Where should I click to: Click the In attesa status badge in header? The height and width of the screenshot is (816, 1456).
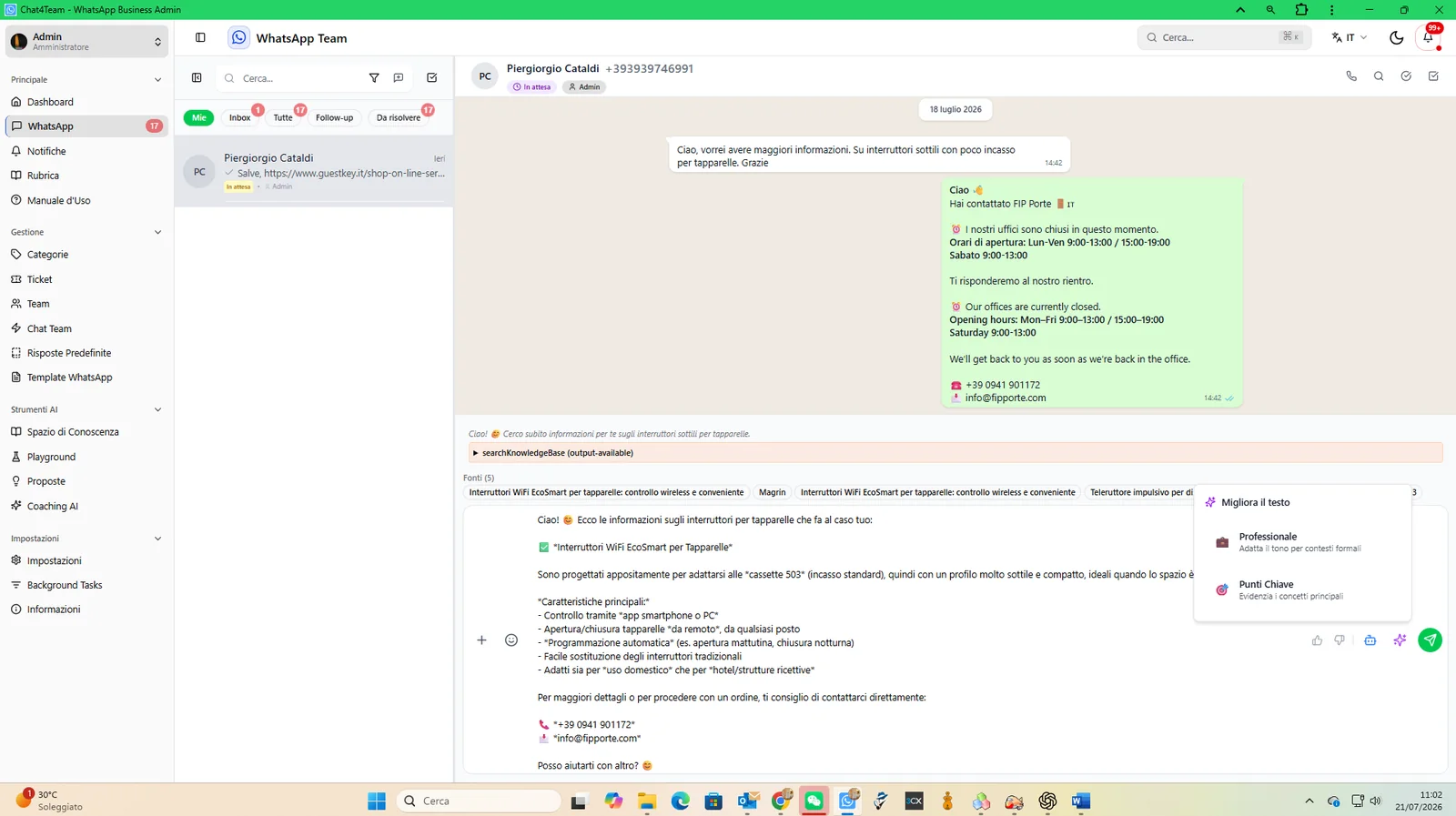coord(532,87)
